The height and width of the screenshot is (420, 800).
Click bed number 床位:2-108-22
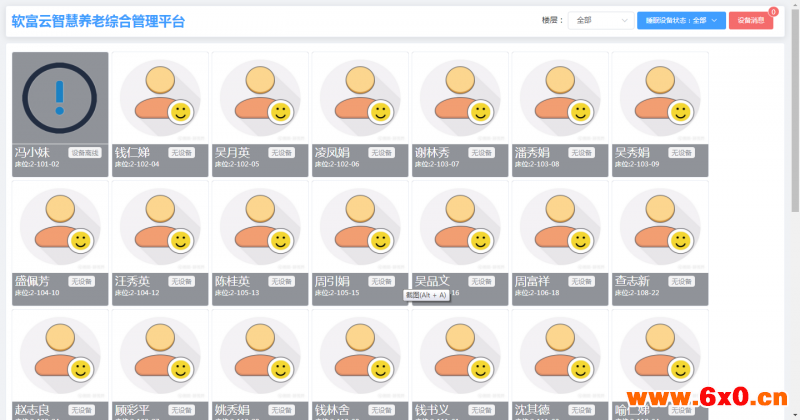(x=637, y=293)
